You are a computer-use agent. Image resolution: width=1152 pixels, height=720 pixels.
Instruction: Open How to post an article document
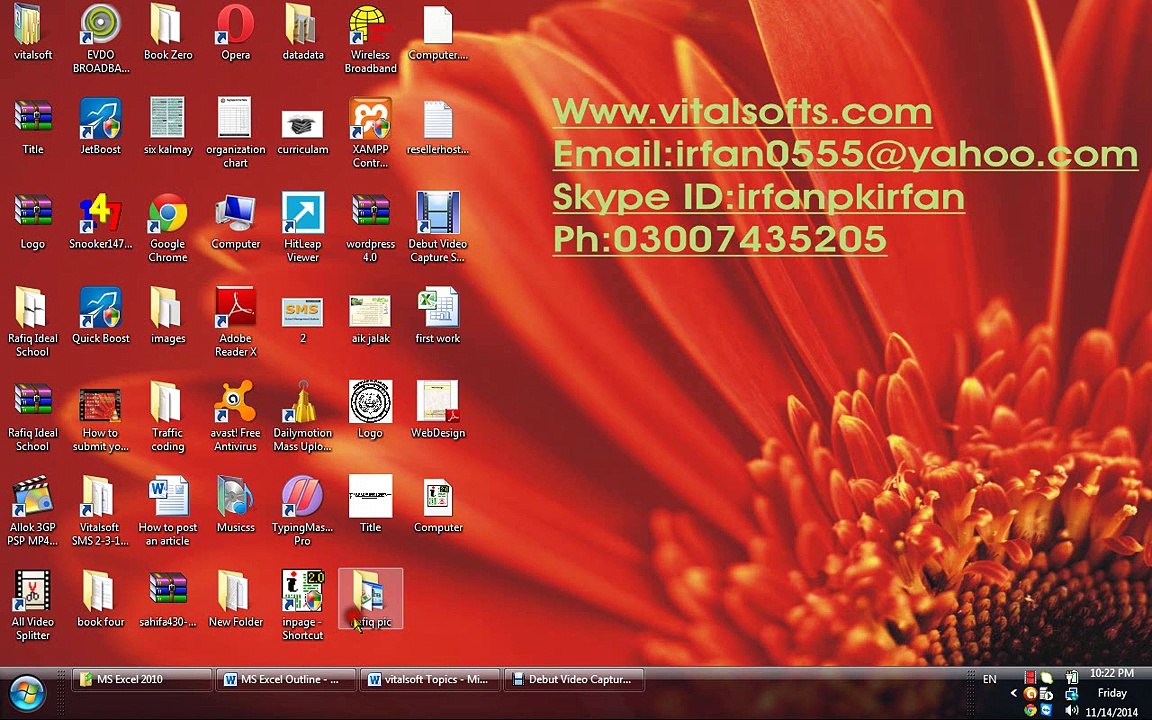168,511
